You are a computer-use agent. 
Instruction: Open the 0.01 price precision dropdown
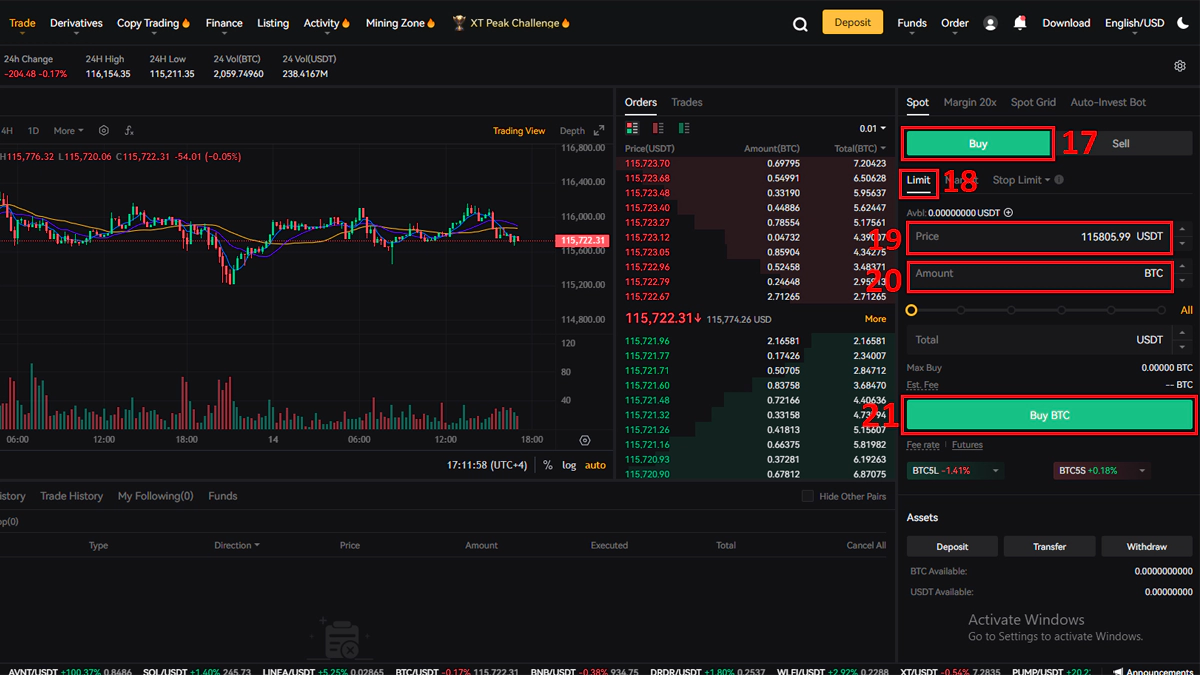point(872,129)
